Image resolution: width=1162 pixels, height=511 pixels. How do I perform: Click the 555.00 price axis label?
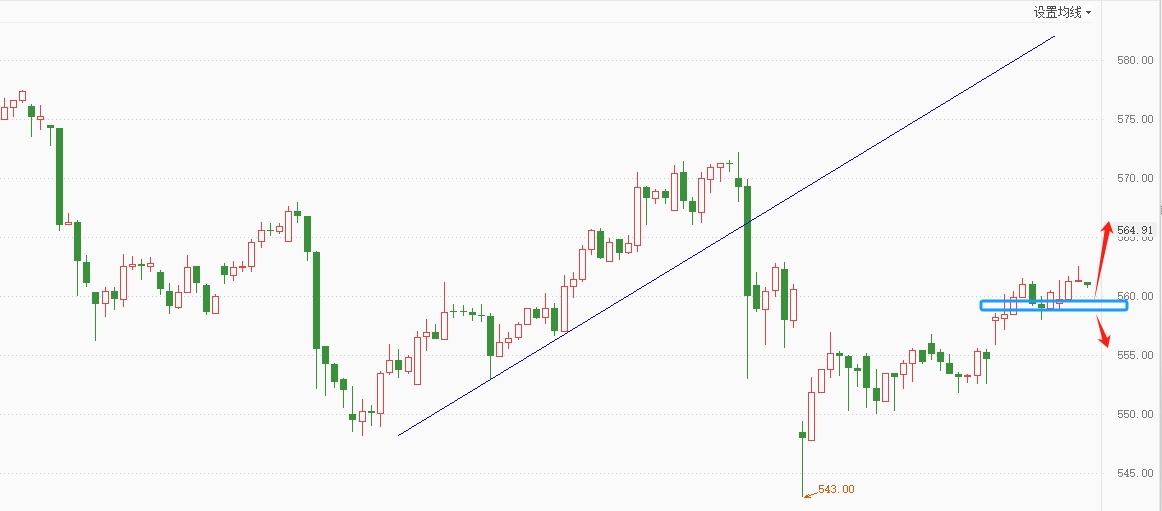click(x=1135, y=355)
